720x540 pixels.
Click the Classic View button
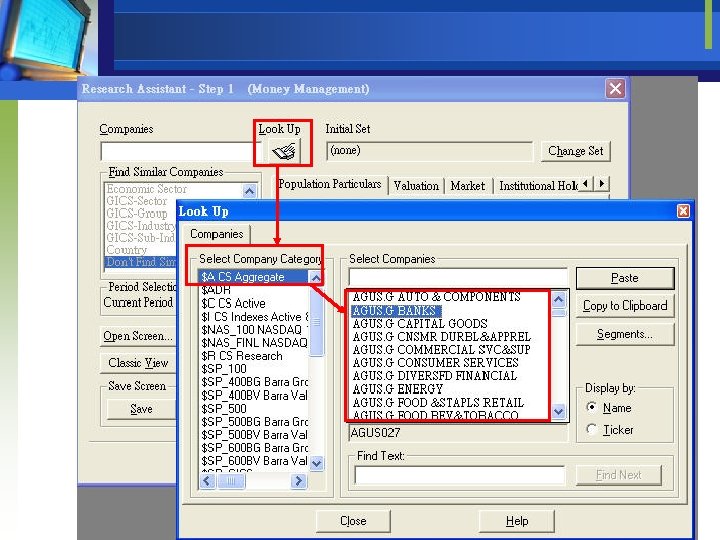pos(138,363)
